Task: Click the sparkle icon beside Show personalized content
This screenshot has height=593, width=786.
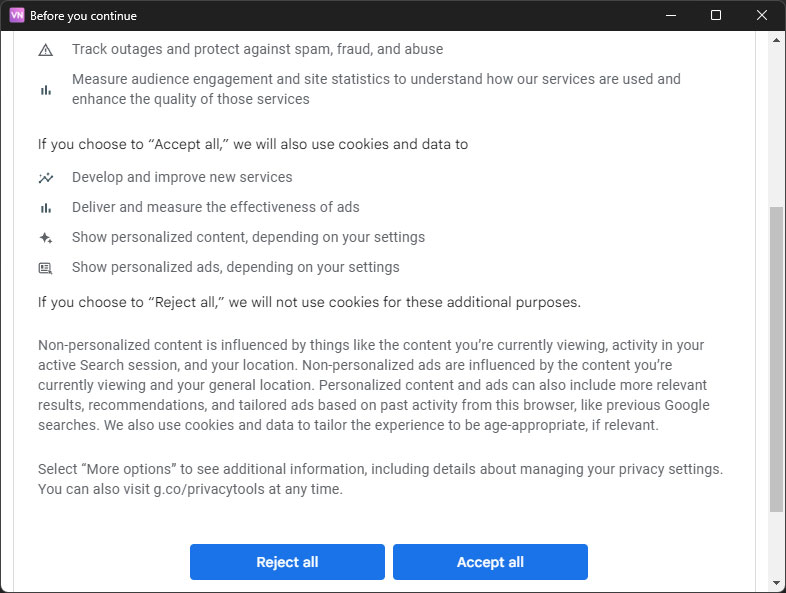Action: (x=45, y=238)
